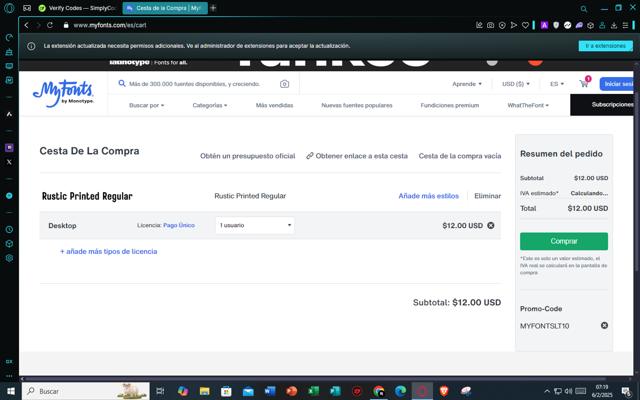Image resolution: width=640 pixels, height=400 pixels.
Task: Open the downloads icon in toolbar
Action: tap(614, 25)
